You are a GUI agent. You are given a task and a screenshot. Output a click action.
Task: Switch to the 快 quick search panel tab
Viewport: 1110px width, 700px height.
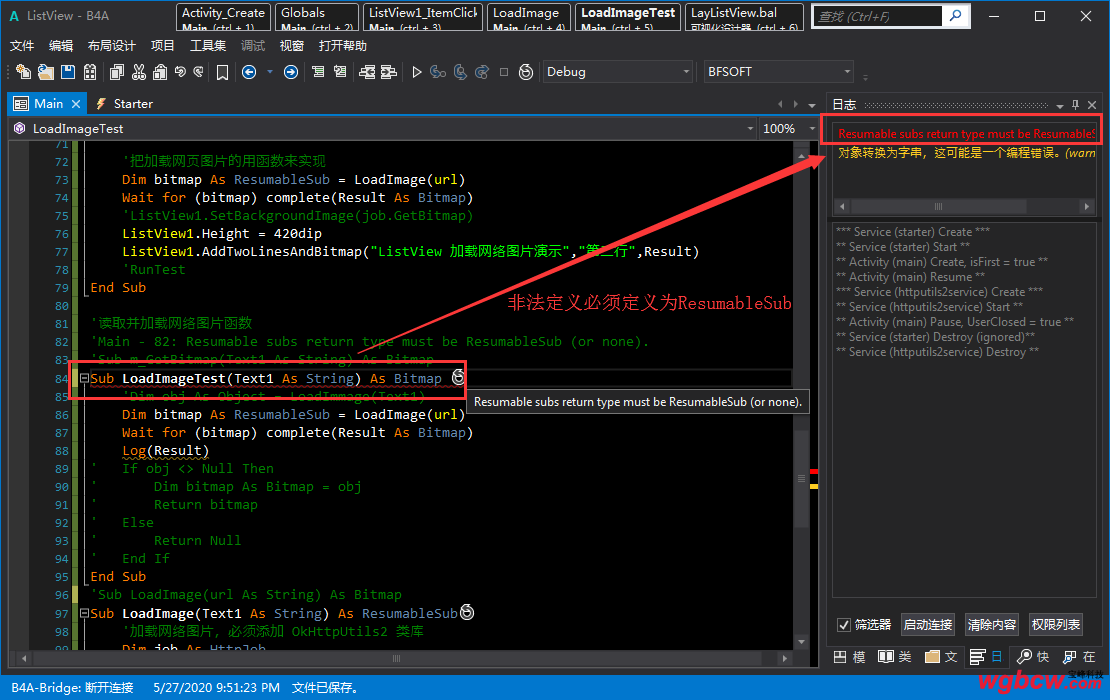[1033, 657]
